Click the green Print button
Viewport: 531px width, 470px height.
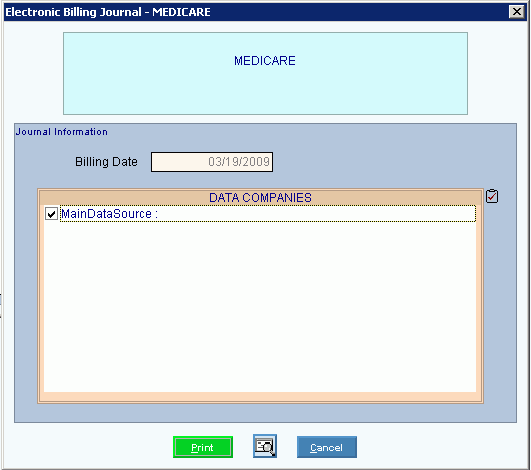[203, 447]
